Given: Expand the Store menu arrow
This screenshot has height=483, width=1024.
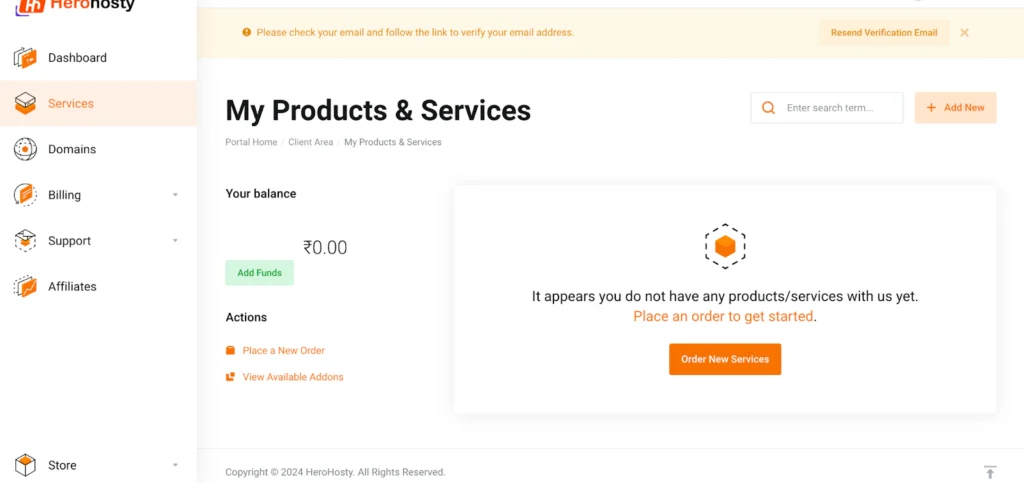Looking at the screenshot, I should pos(175,465).
